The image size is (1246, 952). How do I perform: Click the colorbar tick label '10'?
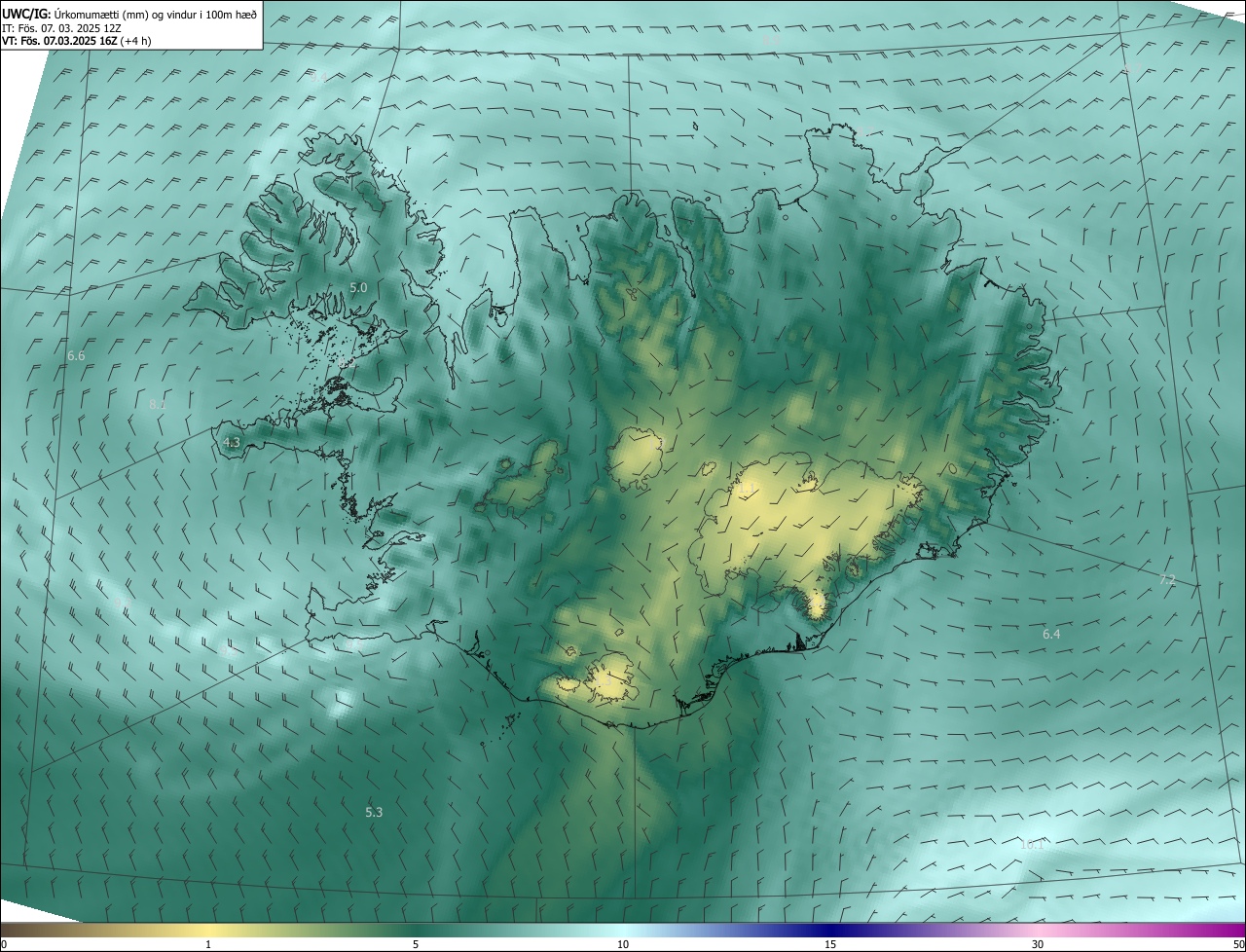pos(623,944)
